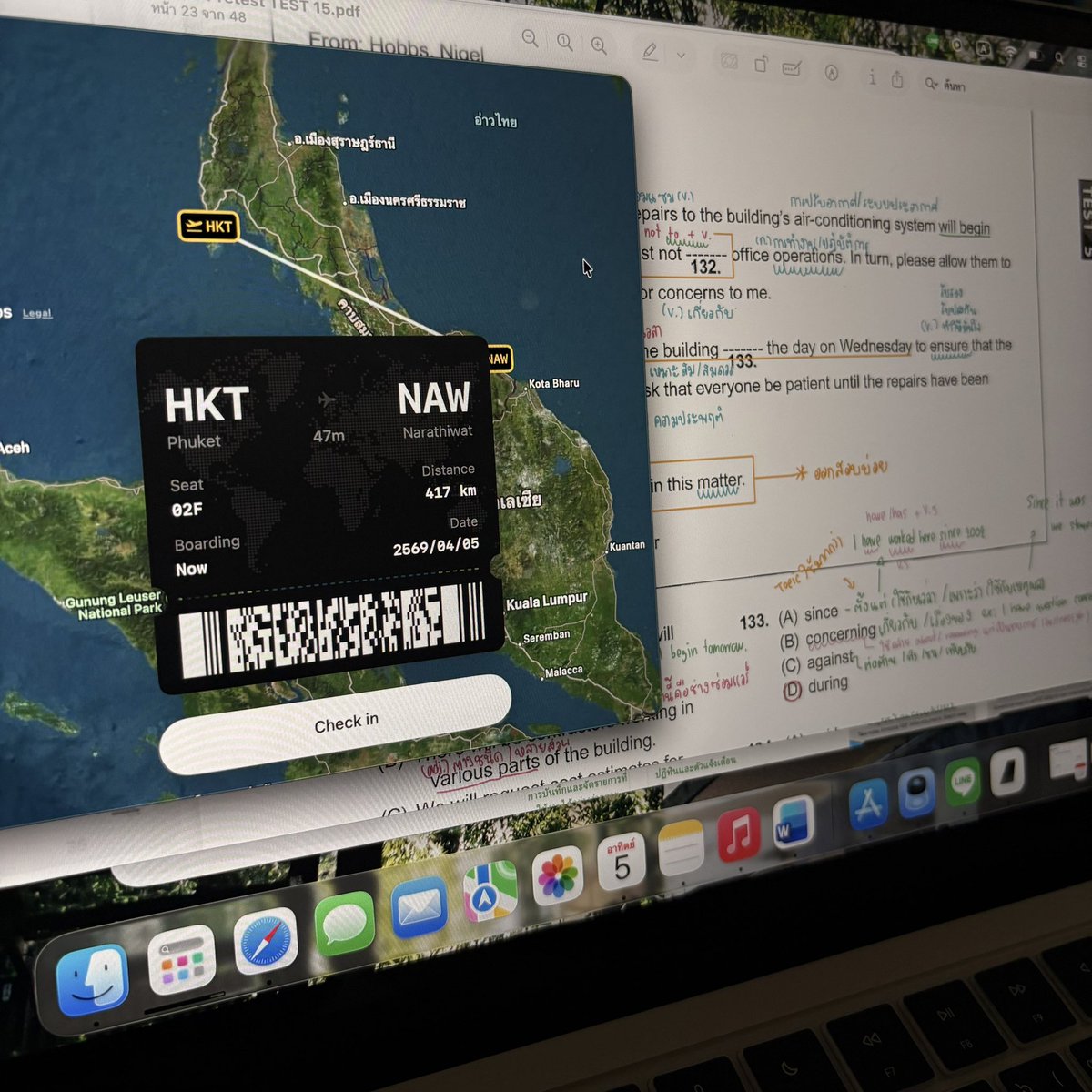The height and width of the screenshot is (1092, 1092).
Task: Click Malacca label on the map
Action: 563,671
